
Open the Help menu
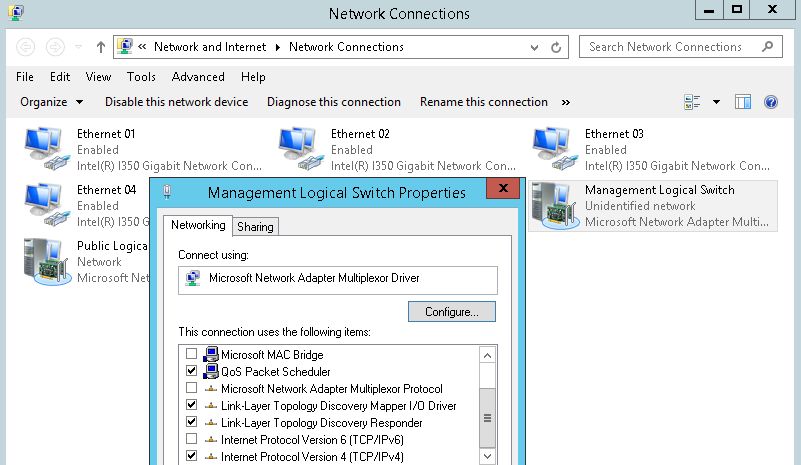coord(253,77)
